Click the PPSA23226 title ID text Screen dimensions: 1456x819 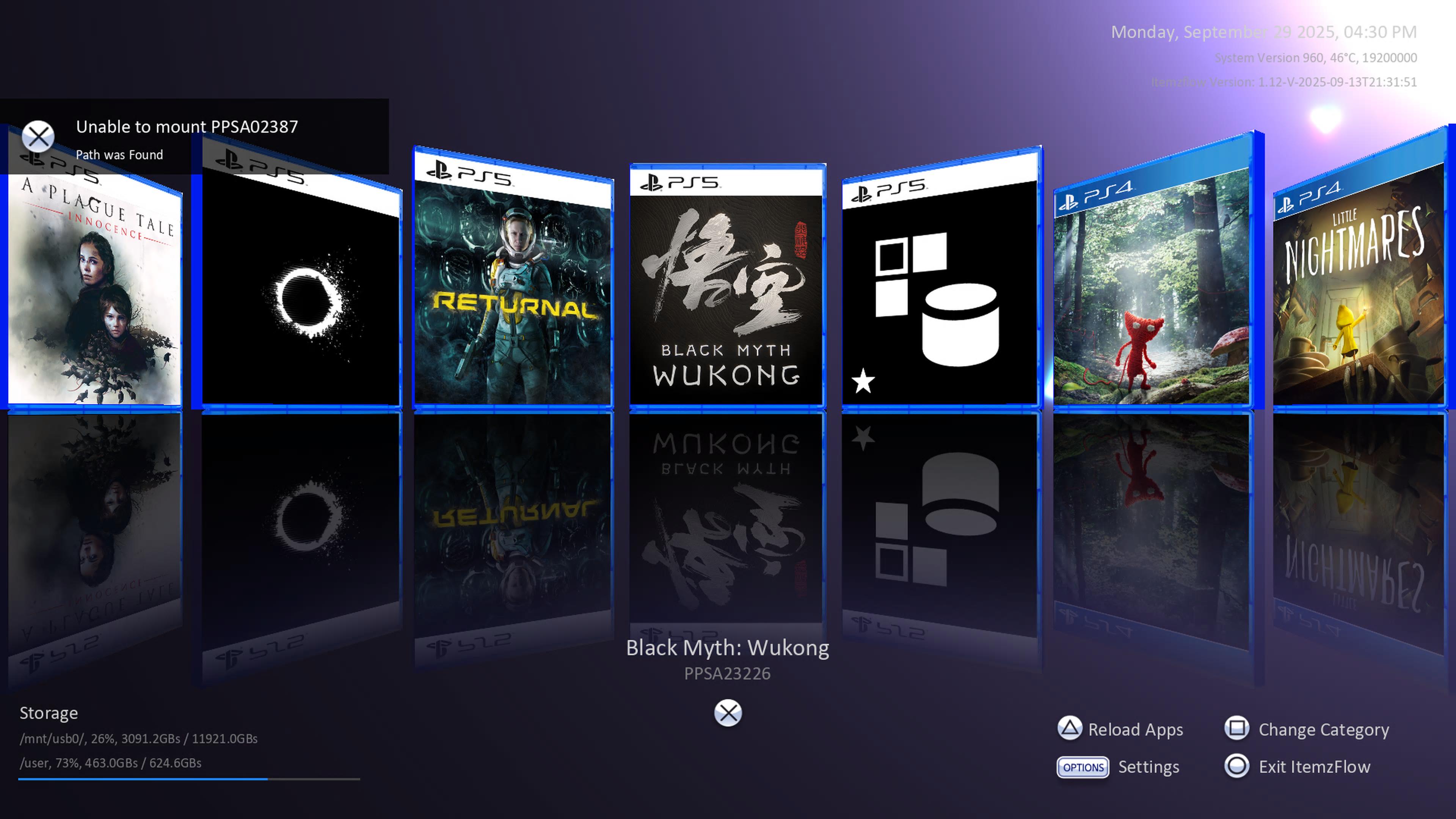point(727,674)
